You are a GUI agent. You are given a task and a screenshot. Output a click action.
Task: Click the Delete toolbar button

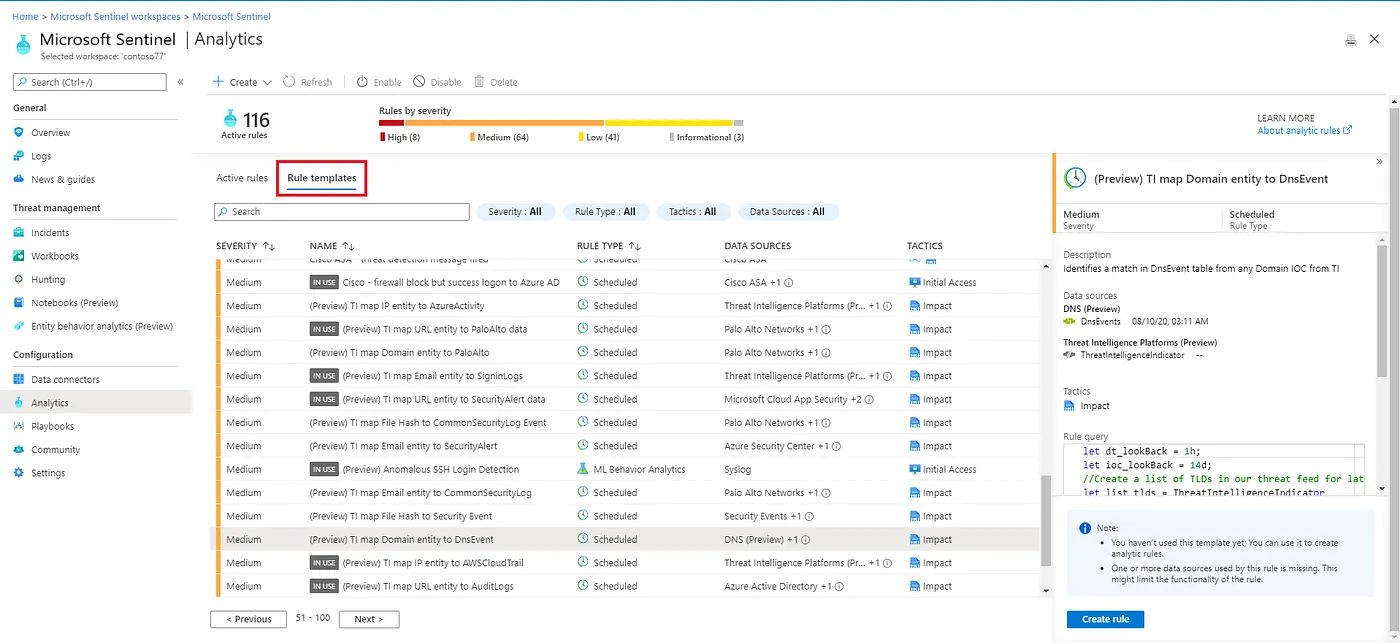point(495,82)
